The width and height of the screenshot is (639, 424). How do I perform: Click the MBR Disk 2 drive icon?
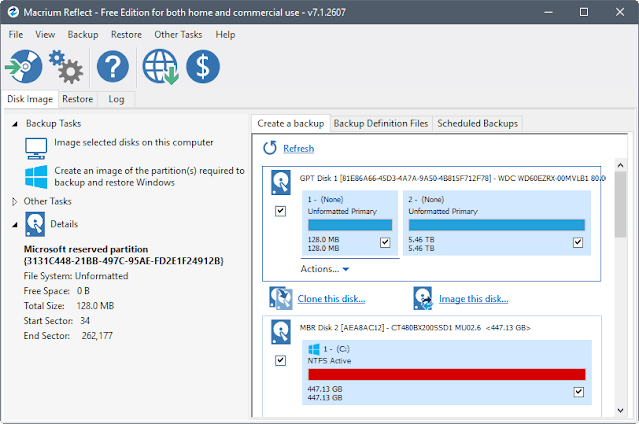(x=281, y=332)
